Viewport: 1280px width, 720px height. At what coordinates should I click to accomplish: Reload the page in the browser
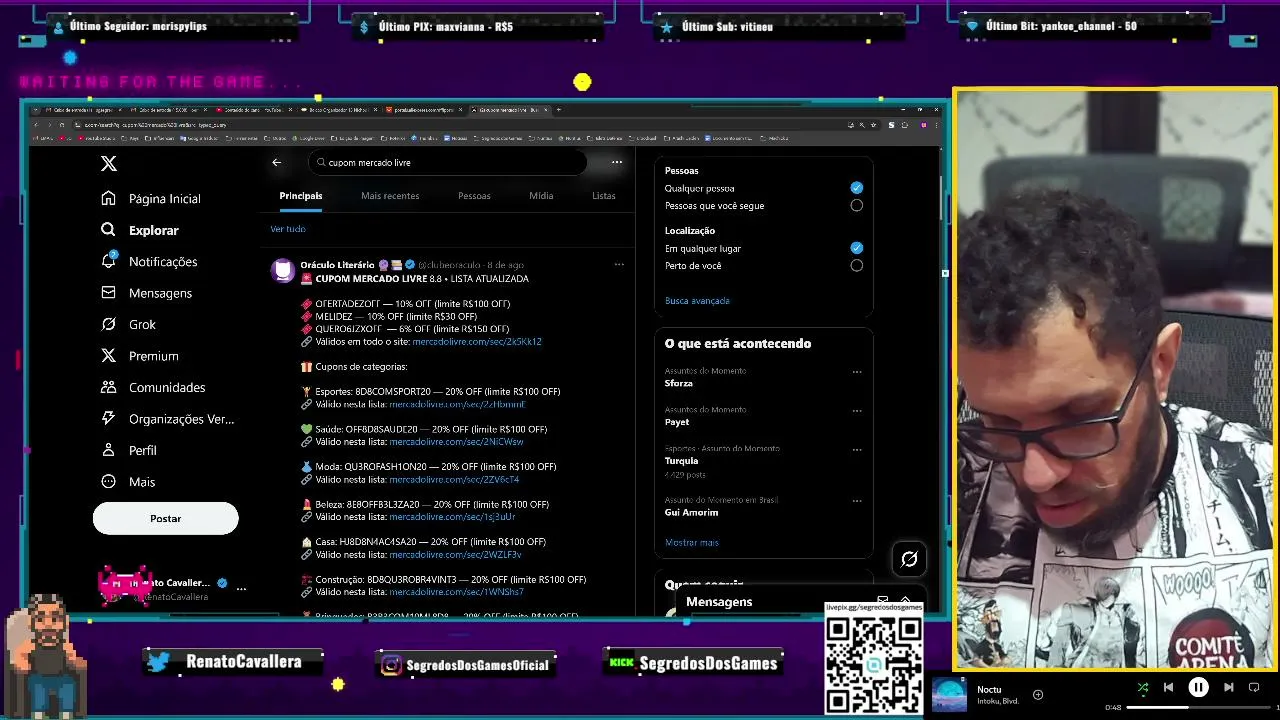point(61,125)
